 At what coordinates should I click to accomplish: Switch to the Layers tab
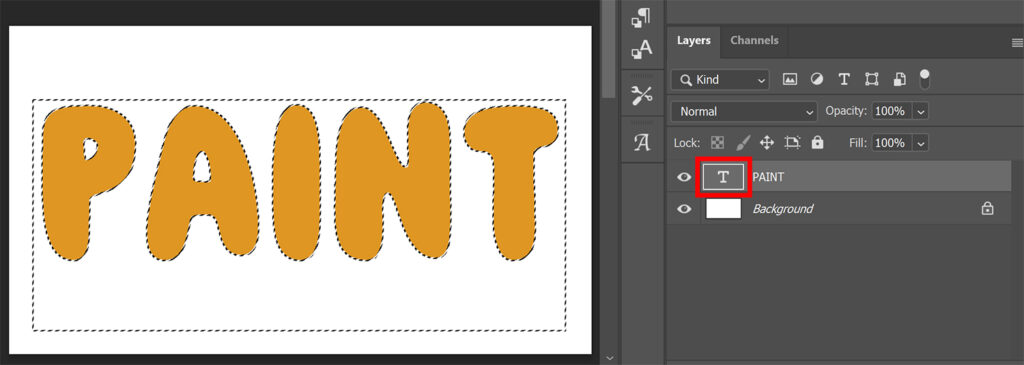click(x=694, y=40)
